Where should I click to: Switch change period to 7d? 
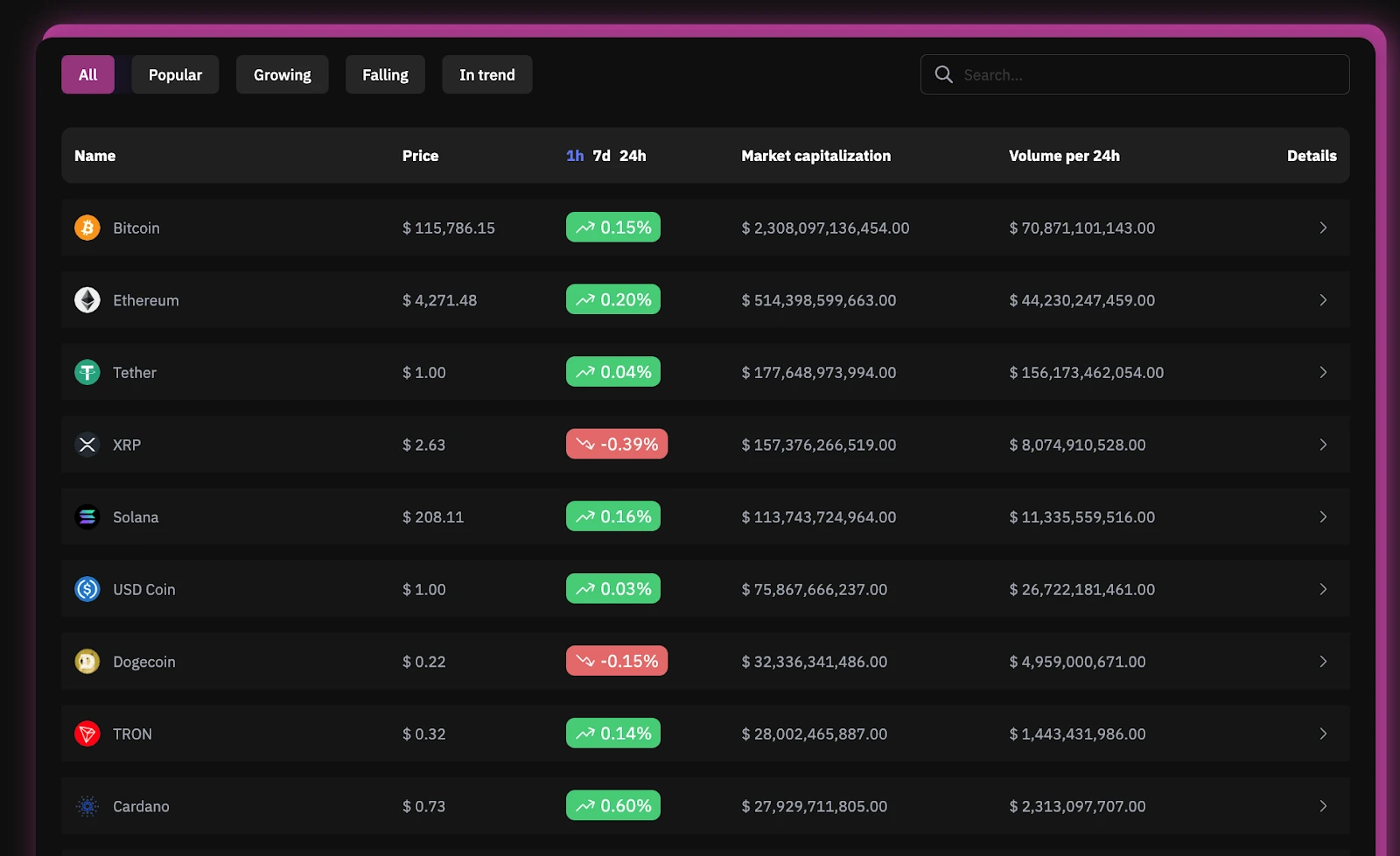point(601,156)
